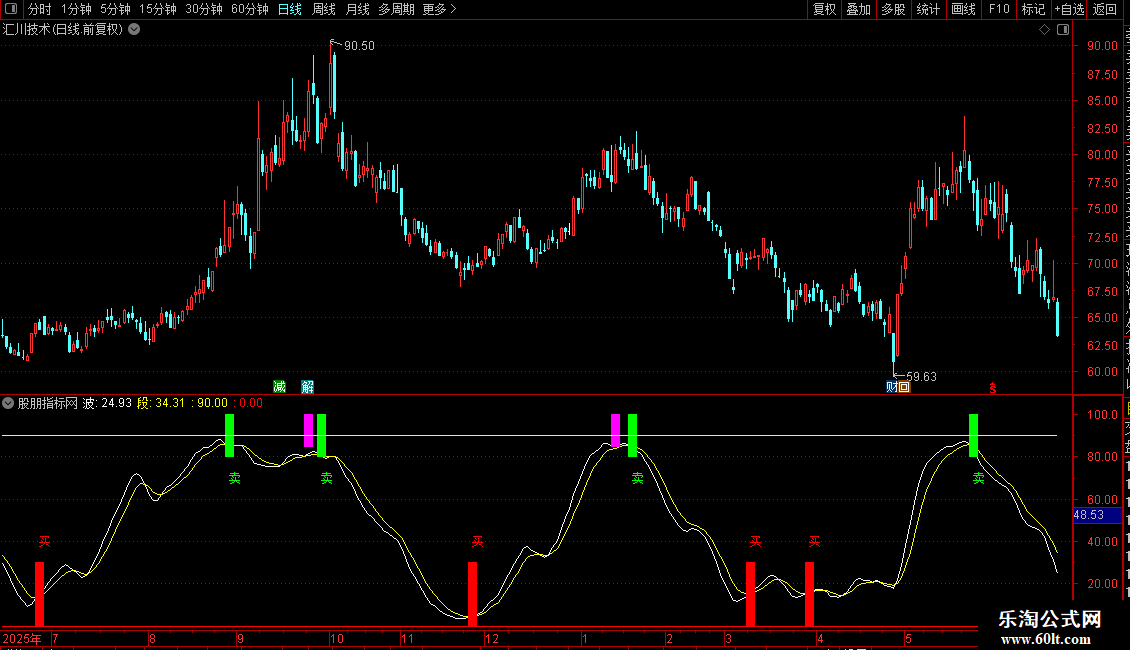The image size is (1130, 650).
Task: Activate the 画线 drawing tools
Action: coord(963,9)
